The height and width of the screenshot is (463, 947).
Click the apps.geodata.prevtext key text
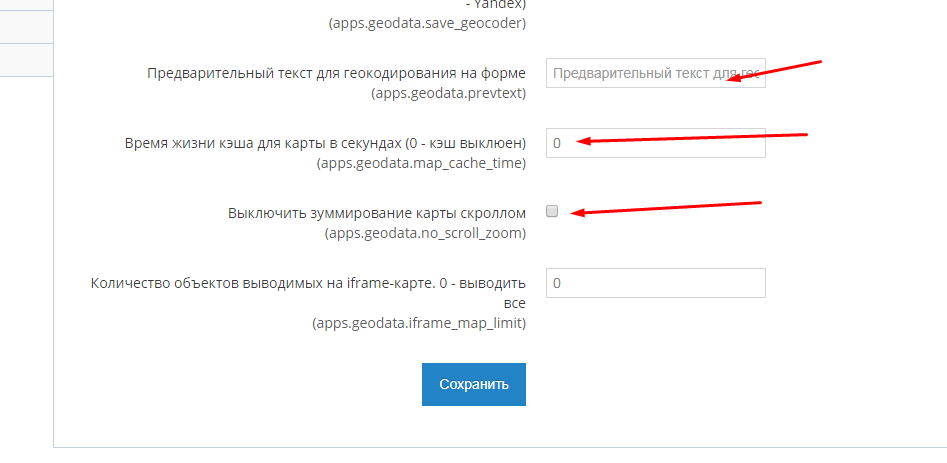tap(448, 93)
